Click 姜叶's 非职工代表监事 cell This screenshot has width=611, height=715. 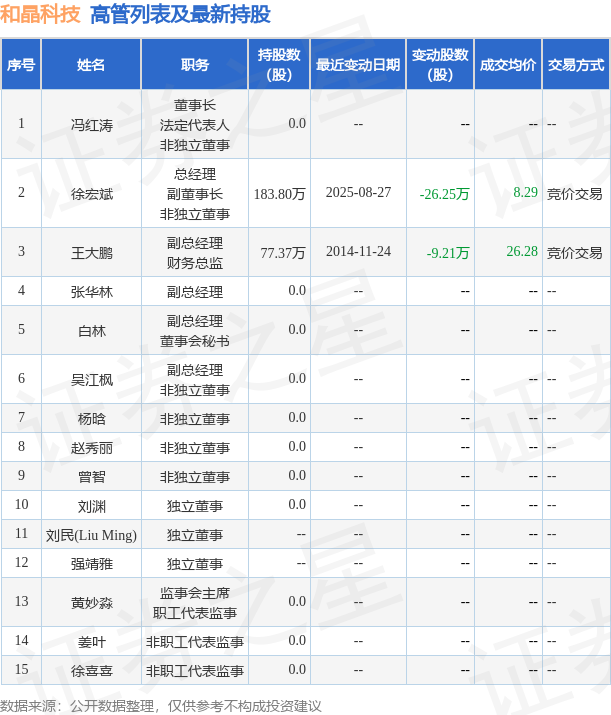pyautogui.click(x=195, y=642)
